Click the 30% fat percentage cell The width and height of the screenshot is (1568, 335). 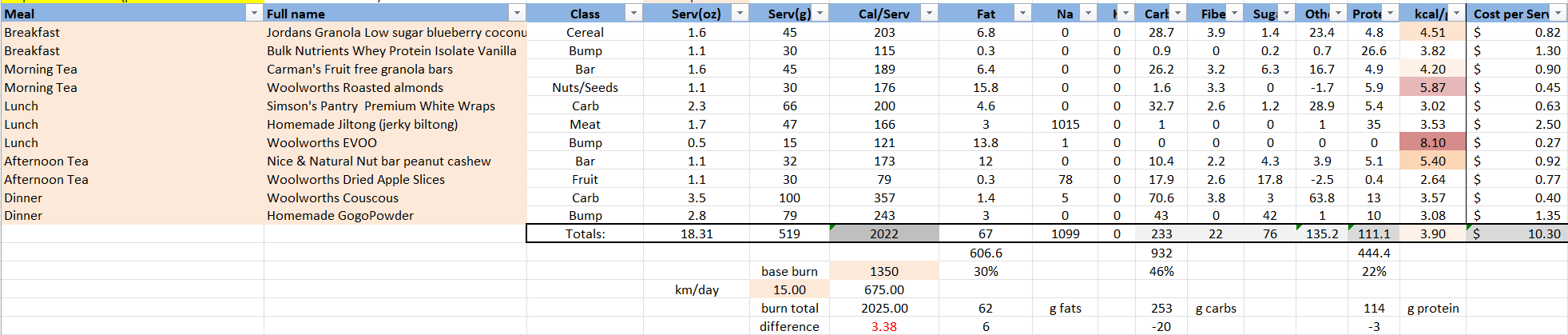click(x=986, y=271)
